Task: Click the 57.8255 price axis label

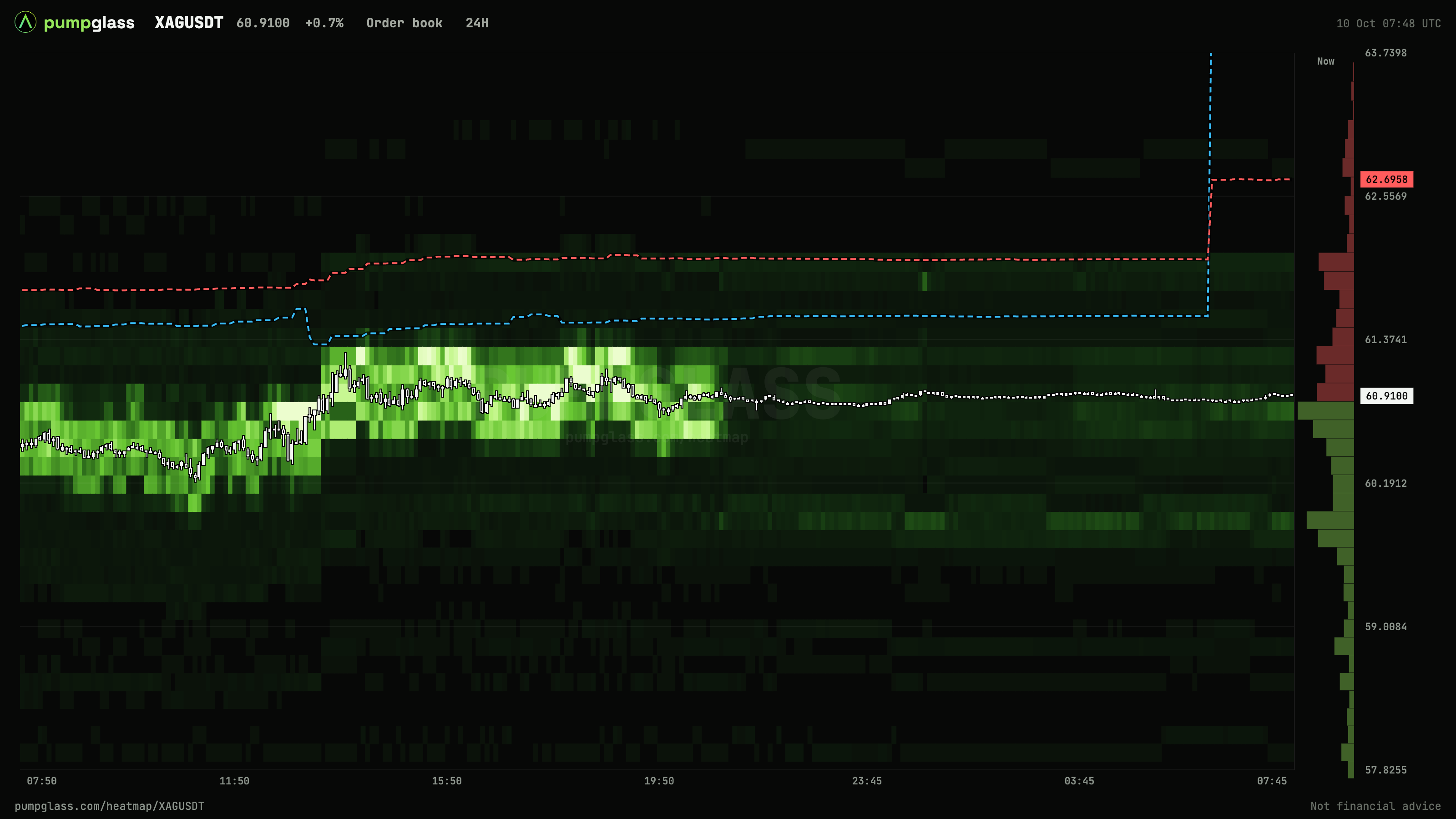Action: coord(1386,770)
